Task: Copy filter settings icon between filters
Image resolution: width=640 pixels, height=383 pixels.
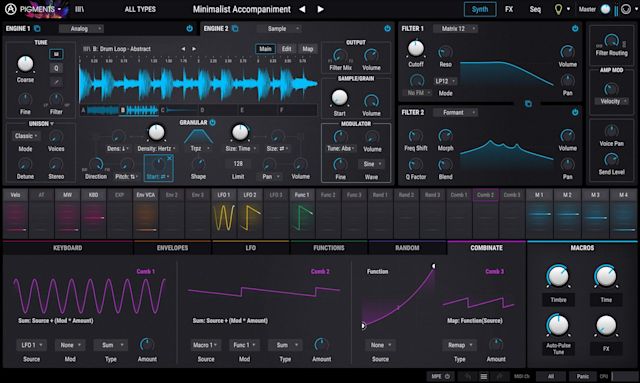Action: pos(528,104)
